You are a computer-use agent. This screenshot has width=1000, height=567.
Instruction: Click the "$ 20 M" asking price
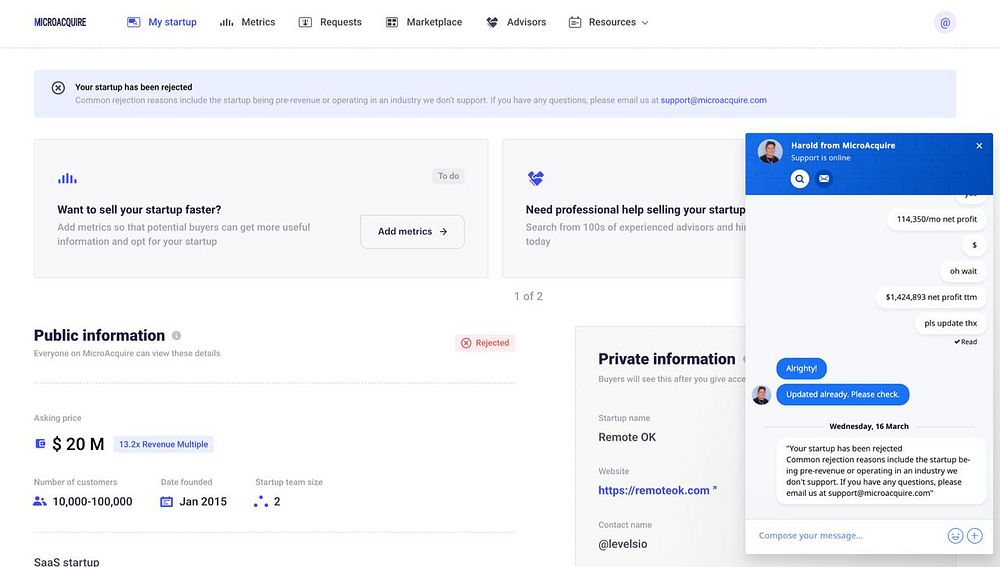click(x=78, y=445)
